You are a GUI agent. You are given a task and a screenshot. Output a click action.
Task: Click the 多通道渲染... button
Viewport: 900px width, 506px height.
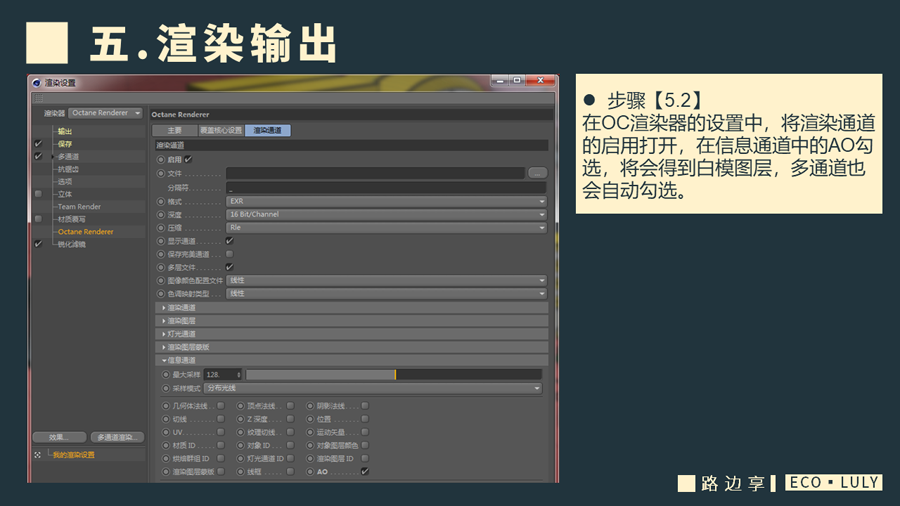click(x=117, y=437)
